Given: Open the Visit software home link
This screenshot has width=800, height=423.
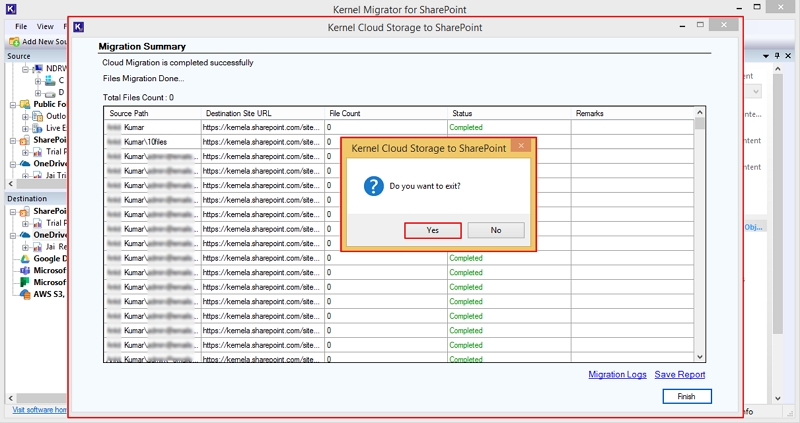Looking at the screenshot, I should click(x=39, y=410).
